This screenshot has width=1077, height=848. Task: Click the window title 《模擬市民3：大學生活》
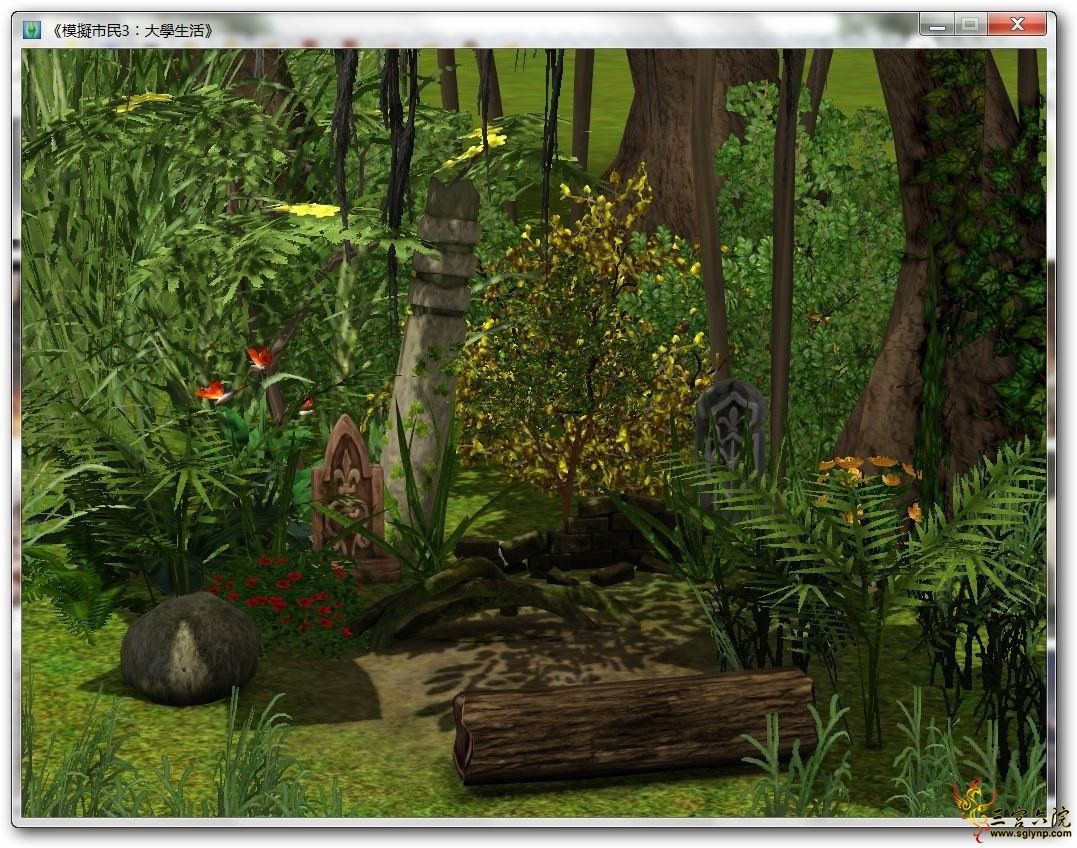click(x=132, y=31)
